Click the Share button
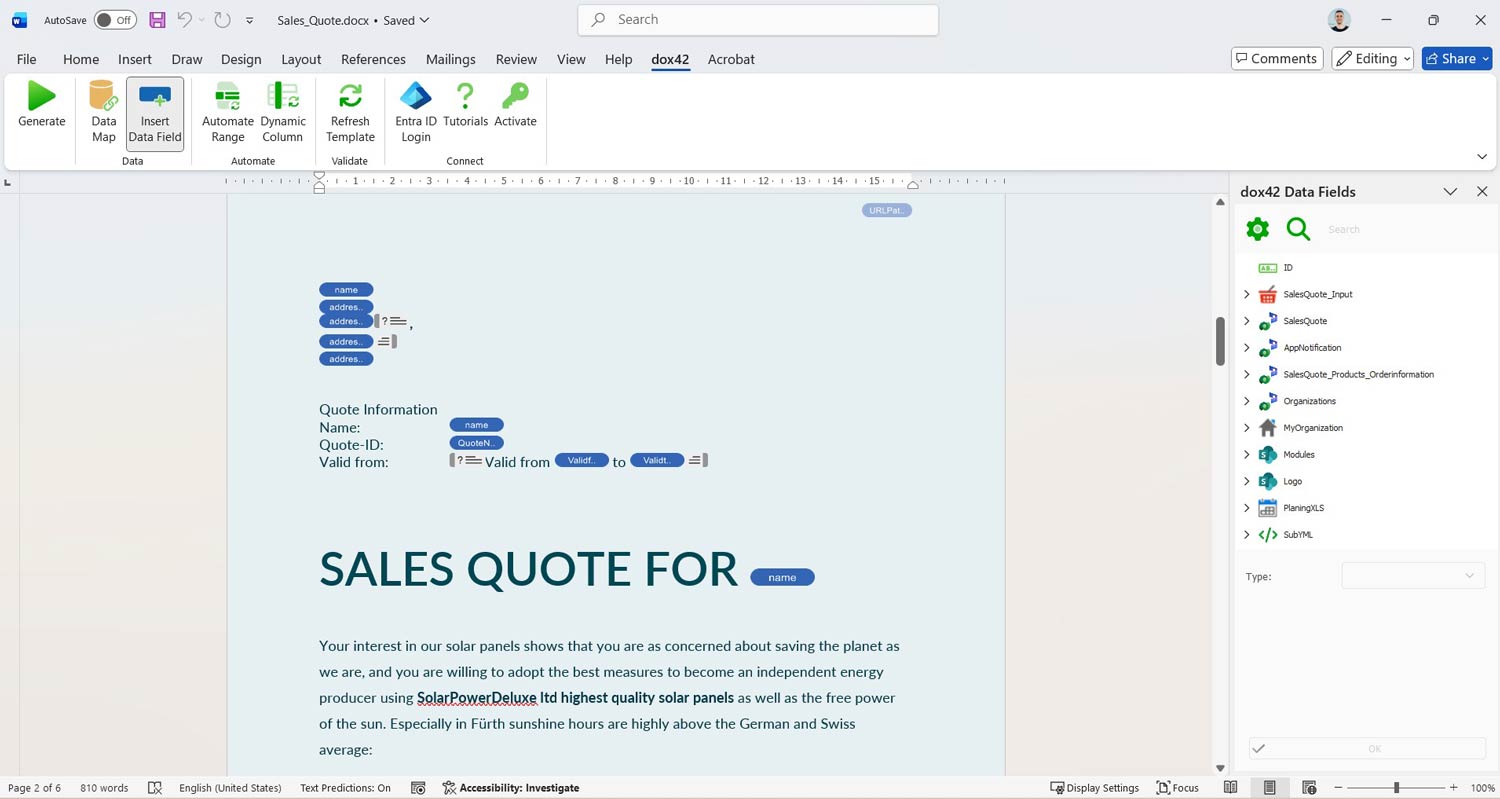Image resolution: width=1500 pixels, height=799 pixels. [x=1456, y=58]
